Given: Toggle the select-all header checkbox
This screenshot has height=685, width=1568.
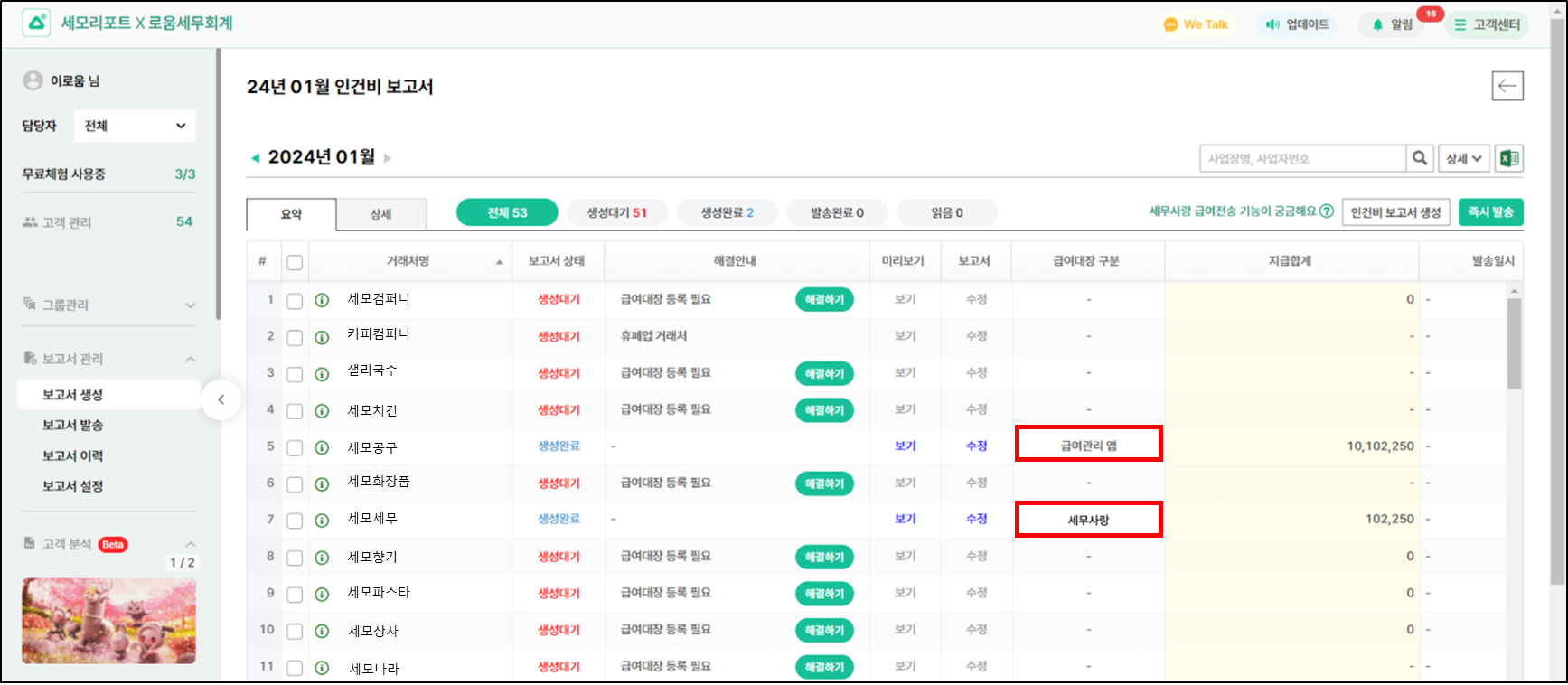Looking at the screenshot, I should click(295, 262).
